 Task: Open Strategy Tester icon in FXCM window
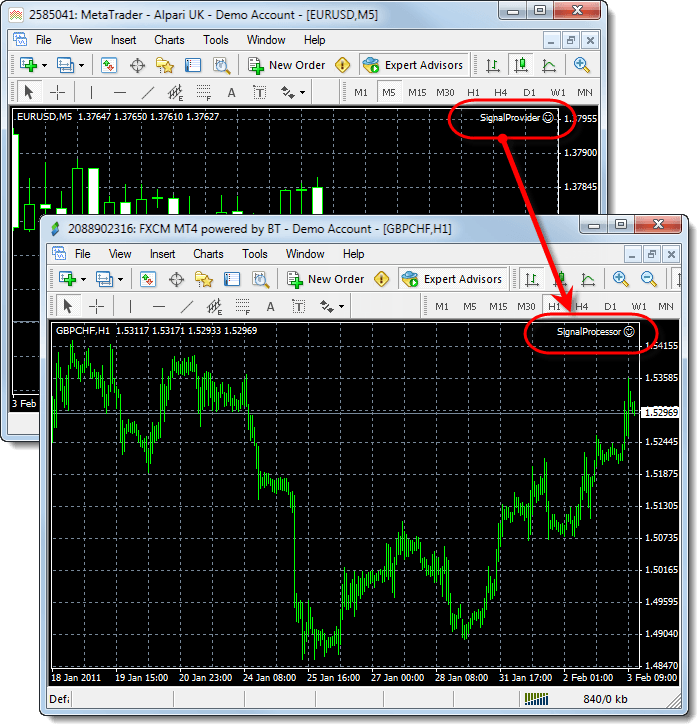(260, 279)
